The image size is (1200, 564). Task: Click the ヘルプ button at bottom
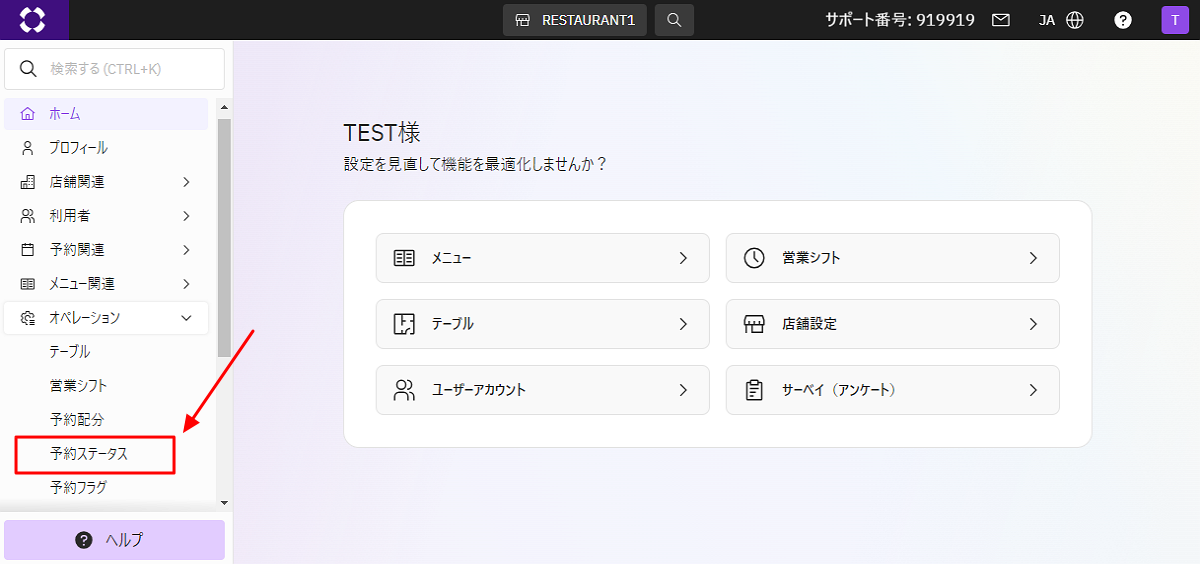pos(115,540)
